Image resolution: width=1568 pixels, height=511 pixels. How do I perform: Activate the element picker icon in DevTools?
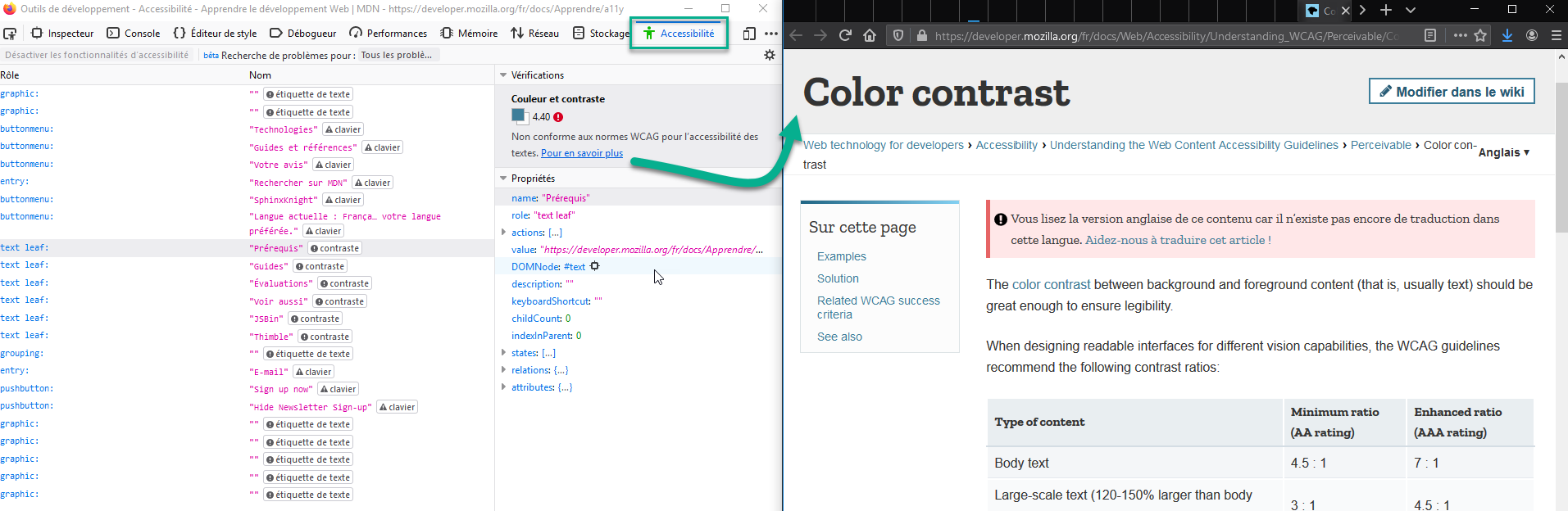coord(10,34)
